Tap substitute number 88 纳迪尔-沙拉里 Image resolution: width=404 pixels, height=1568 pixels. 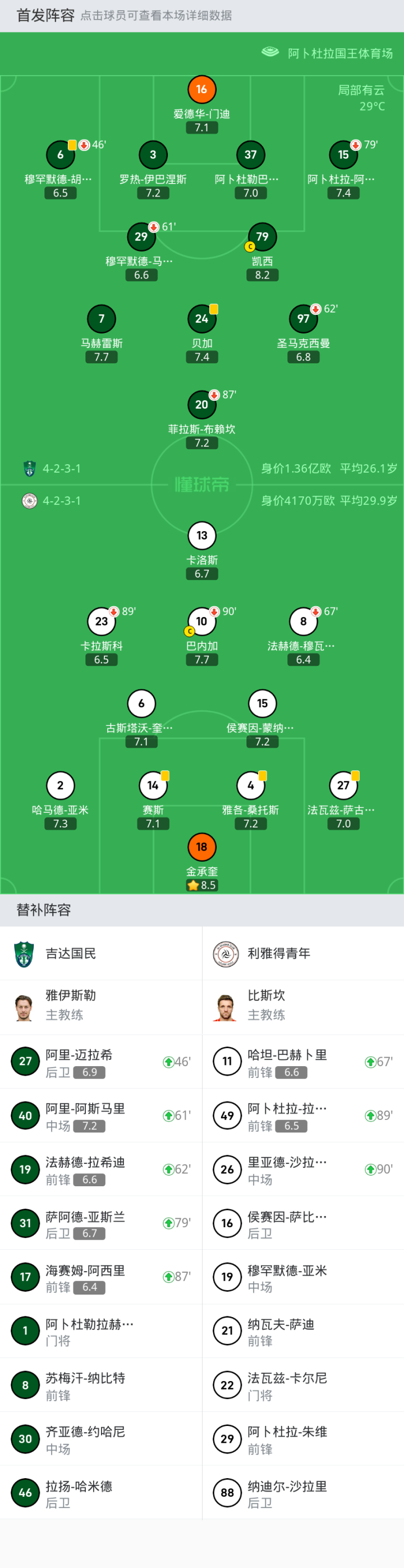click(303, 1493)
